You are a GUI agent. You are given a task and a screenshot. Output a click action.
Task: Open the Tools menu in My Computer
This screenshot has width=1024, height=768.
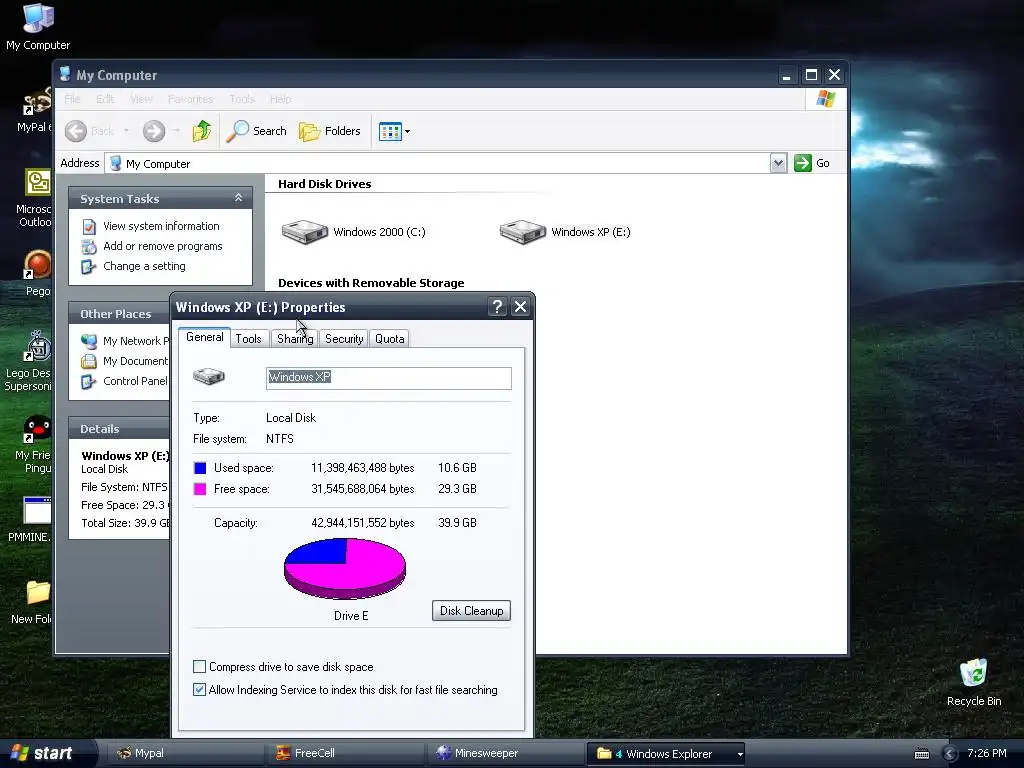pyautogui.click(x=242, y=99)
